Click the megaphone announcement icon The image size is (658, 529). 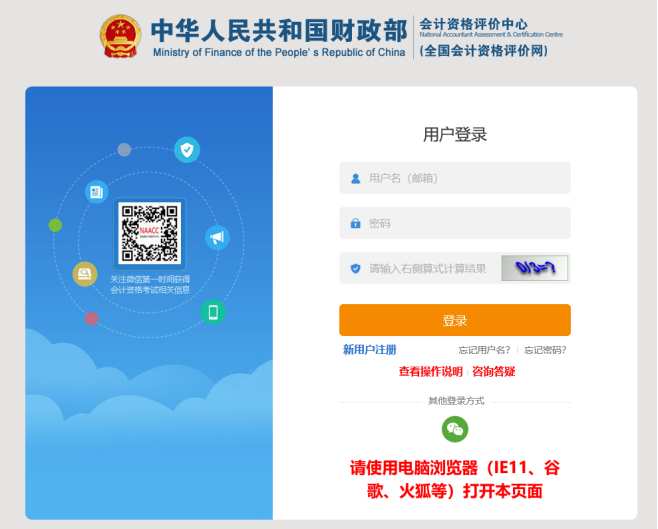tap(217, 238)
